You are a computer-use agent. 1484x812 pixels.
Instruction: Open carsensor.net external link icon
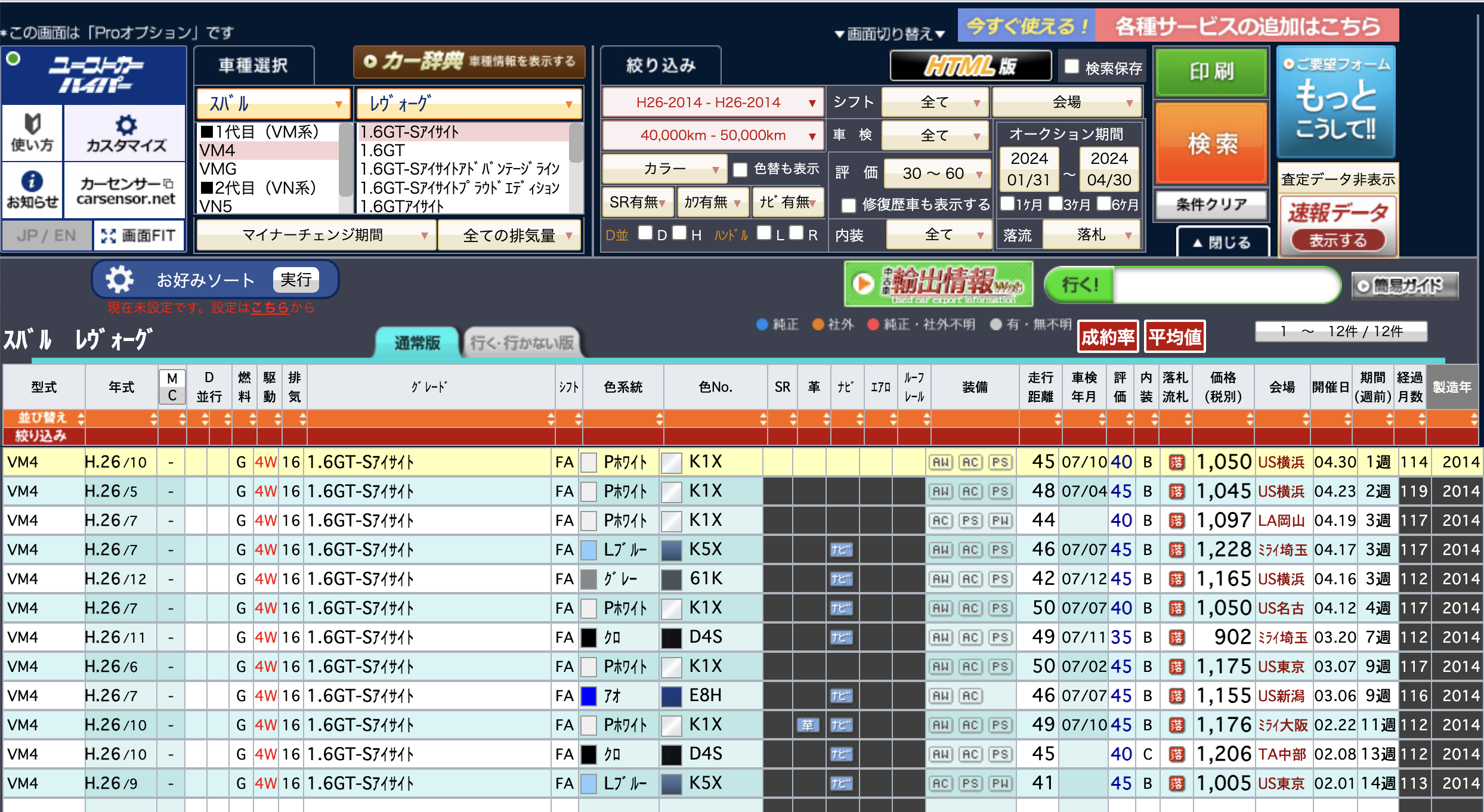tap(168, 184)
